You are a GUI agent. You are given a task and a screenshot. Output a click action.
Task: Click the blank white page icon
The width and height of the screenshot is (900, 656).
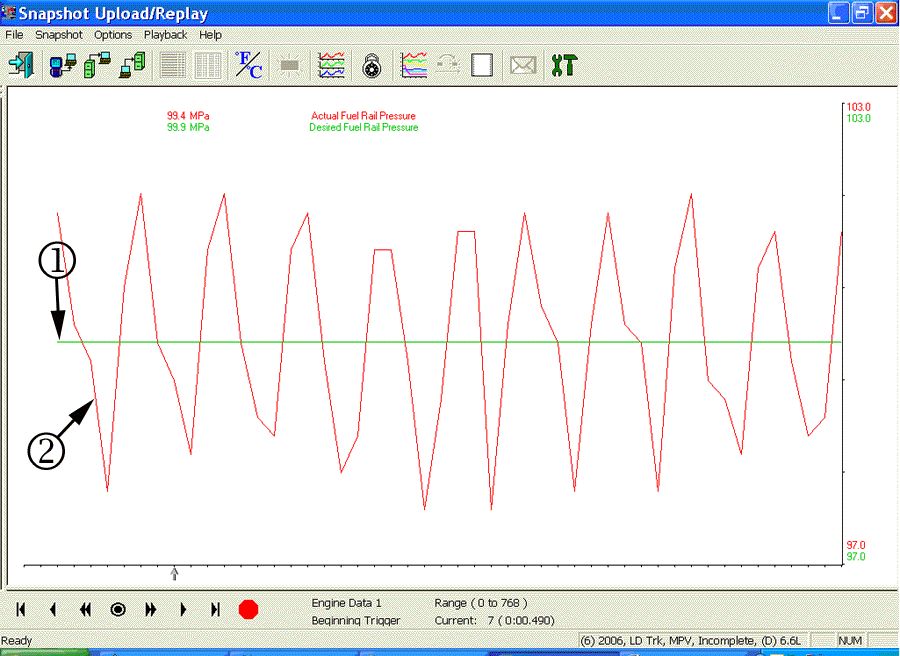(x=483, y=66)
